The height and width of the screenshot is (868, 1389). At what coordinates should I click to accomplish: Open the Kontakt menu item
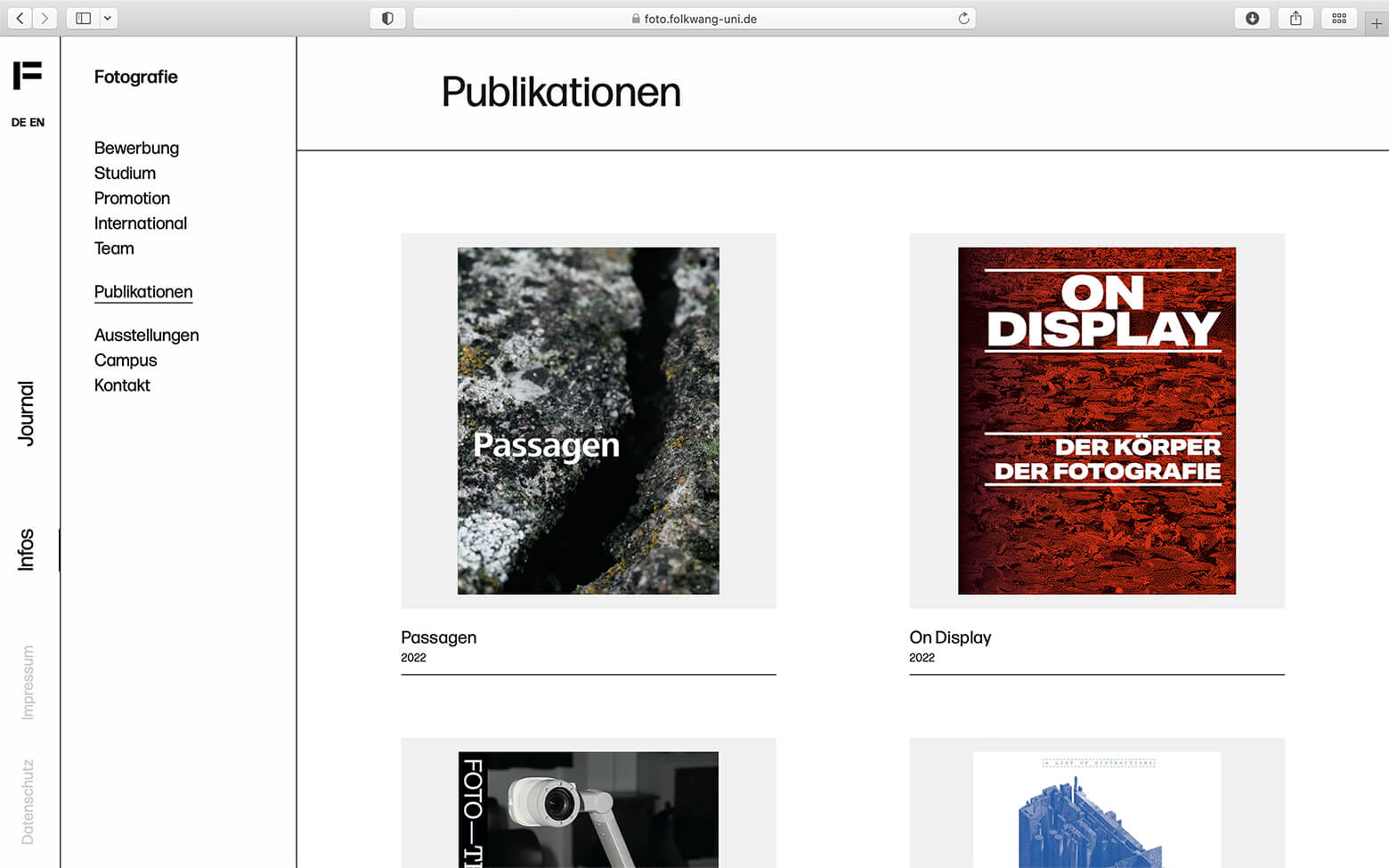[x=122, y=385]
